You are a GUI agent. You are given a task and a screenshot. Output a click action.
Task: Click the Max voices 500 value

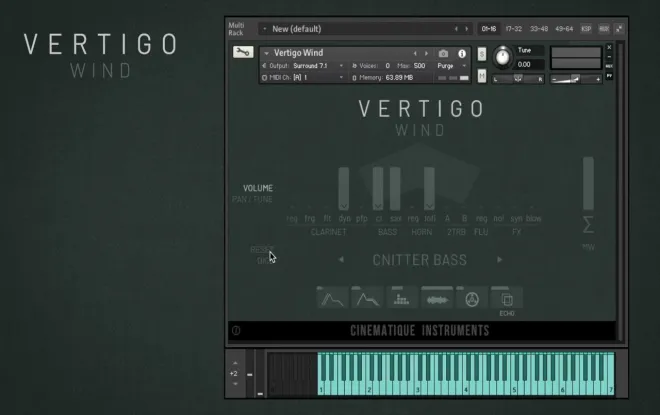[x=419, y=66]
